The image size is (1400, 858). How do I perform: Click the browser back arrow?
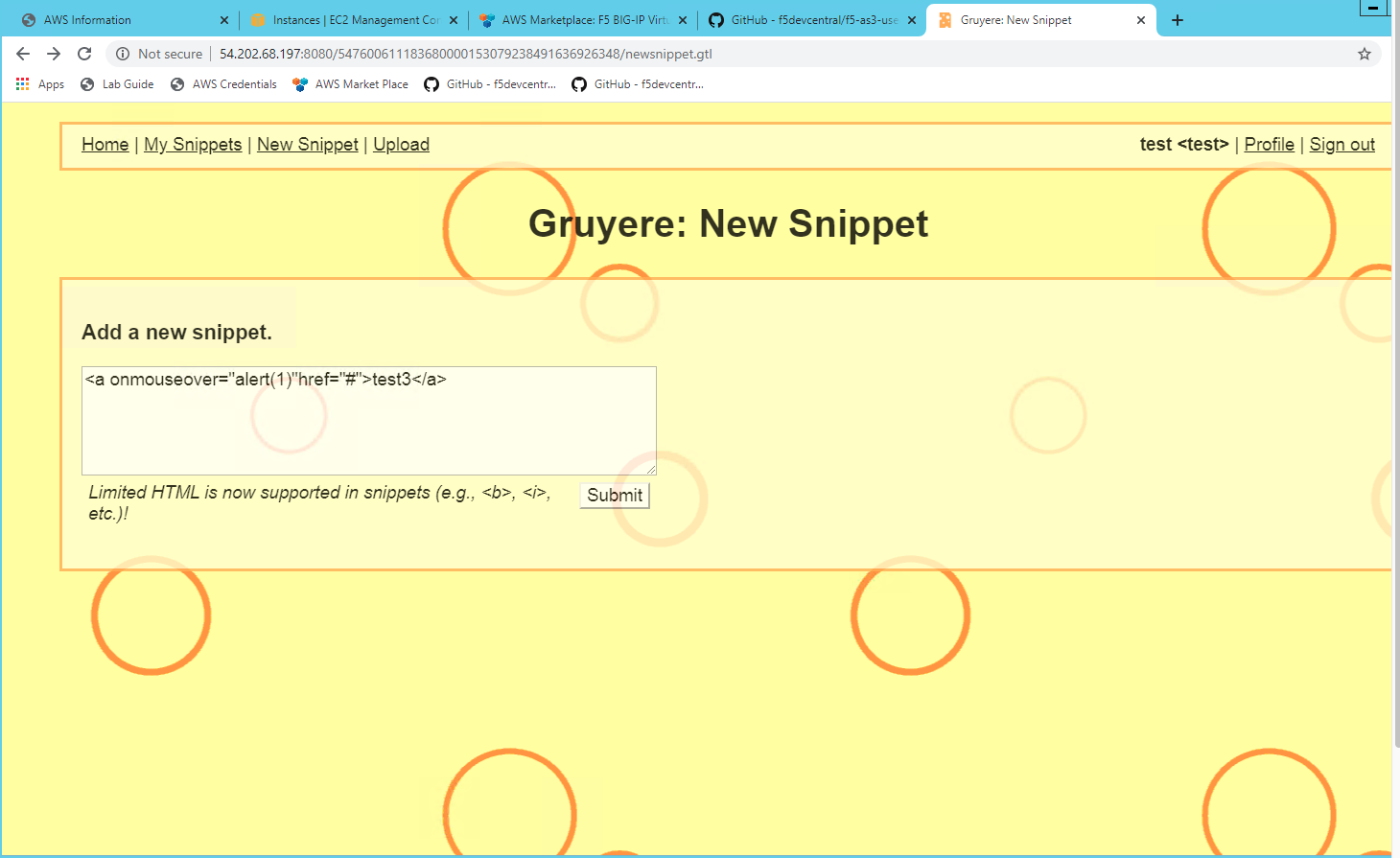pos(23,54)
